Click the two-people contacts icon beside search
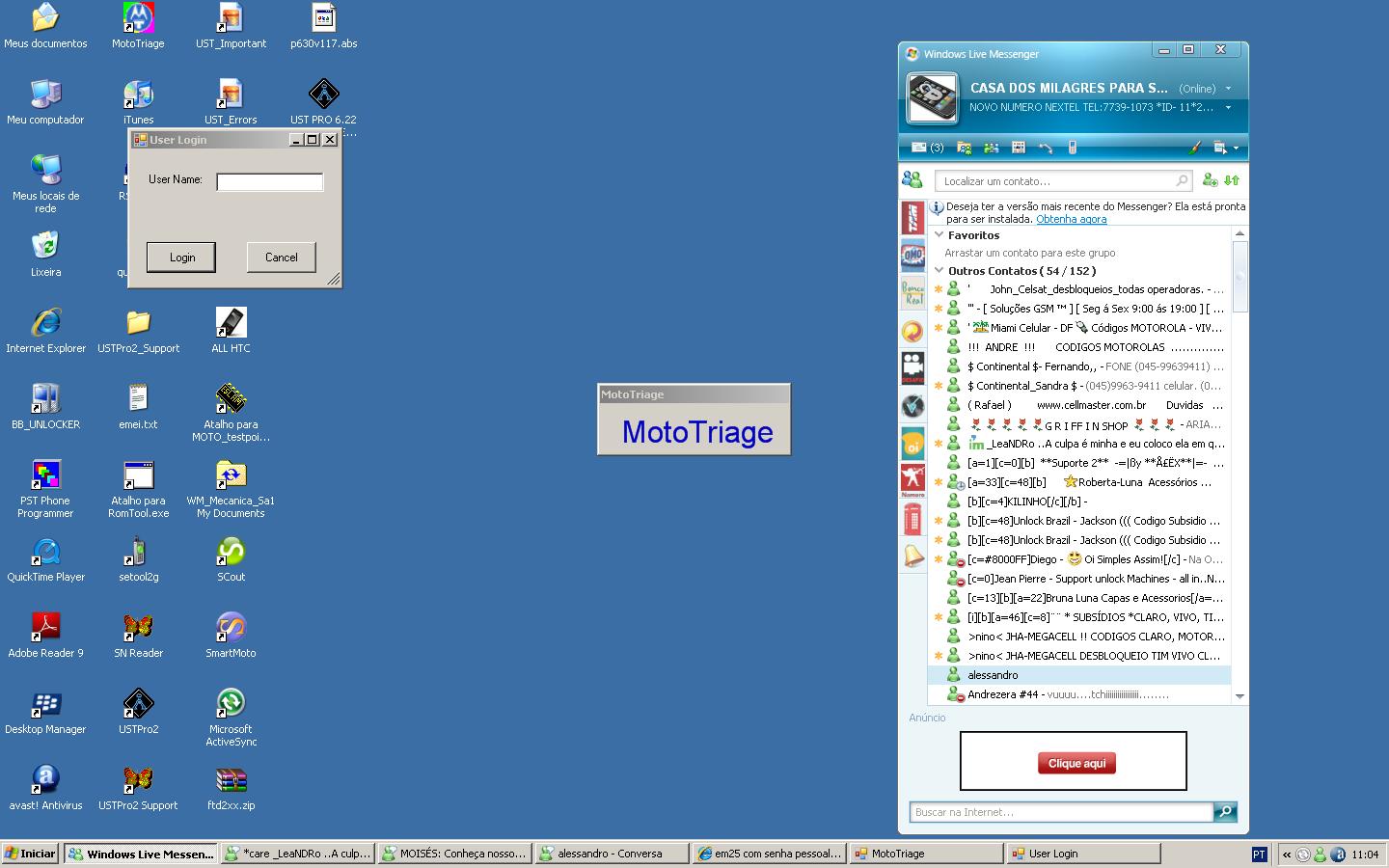1389x868 pixels. [x=912, y=179]
